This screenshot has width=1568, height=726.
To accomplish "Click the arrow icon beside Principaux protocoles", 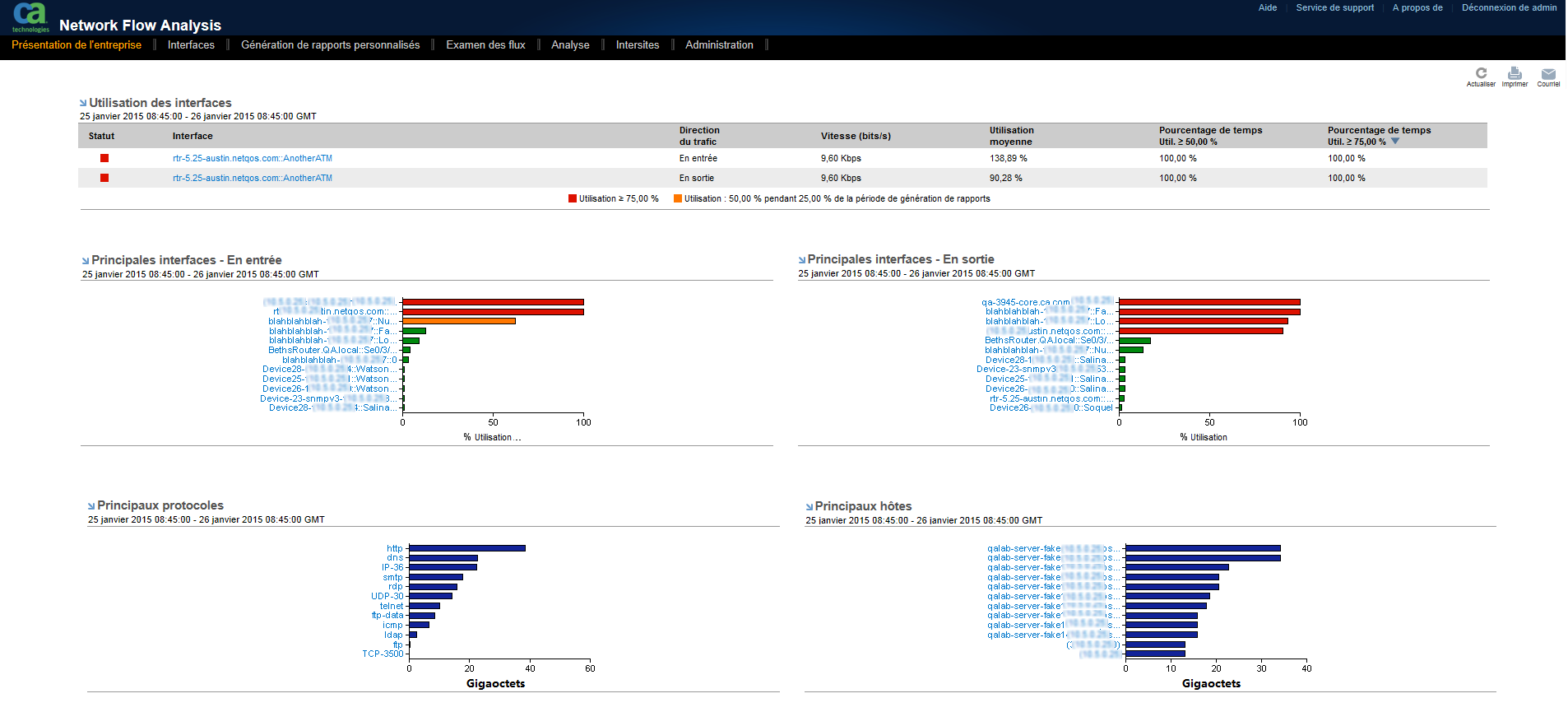I will [x=91, y=506].
